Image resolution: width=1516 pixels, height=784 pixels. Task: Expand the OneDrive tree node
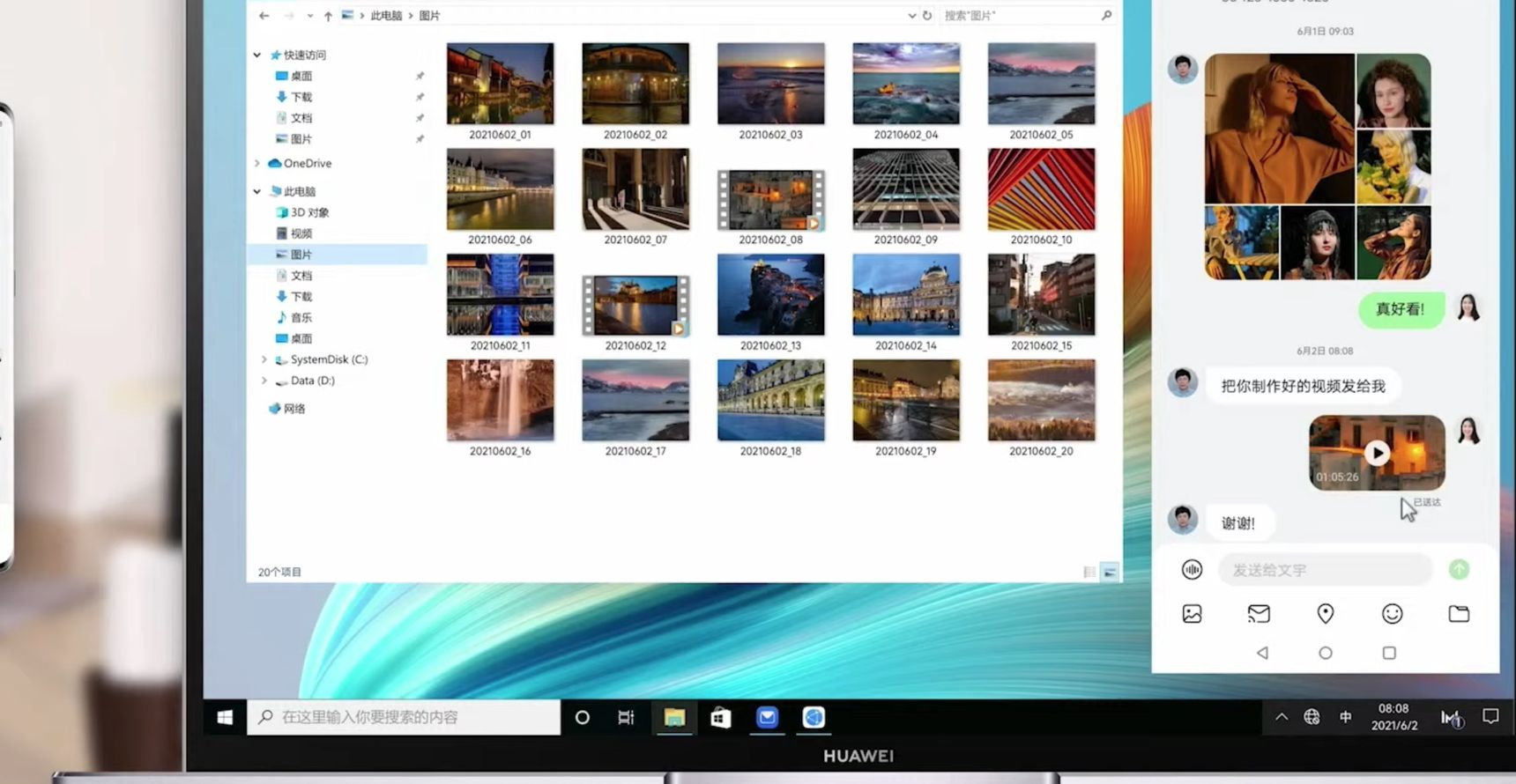coord(256,163)
